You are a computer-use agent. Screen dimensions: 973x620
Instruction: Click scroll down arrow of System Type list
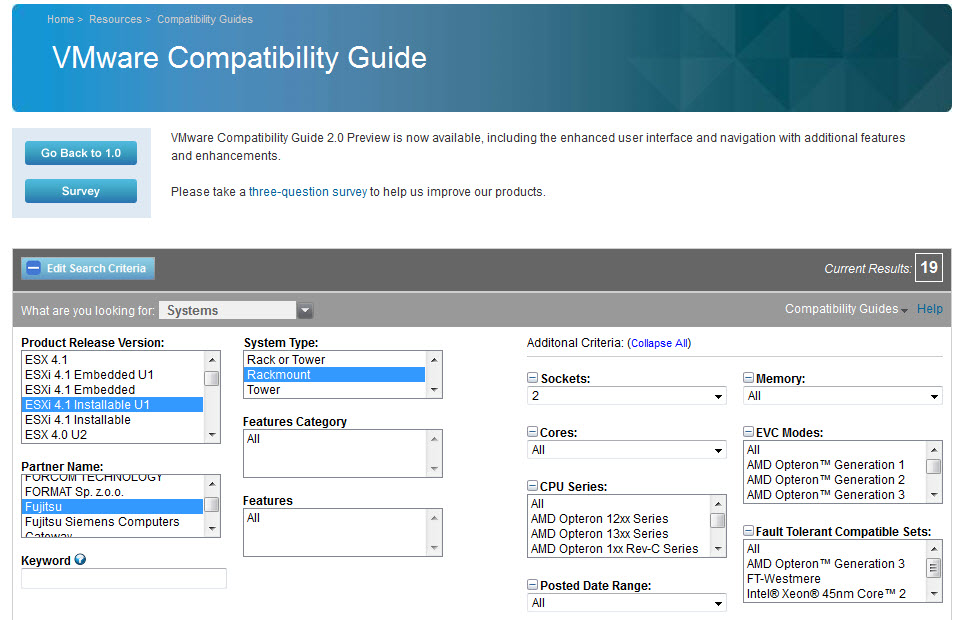(x=434, y=390)
